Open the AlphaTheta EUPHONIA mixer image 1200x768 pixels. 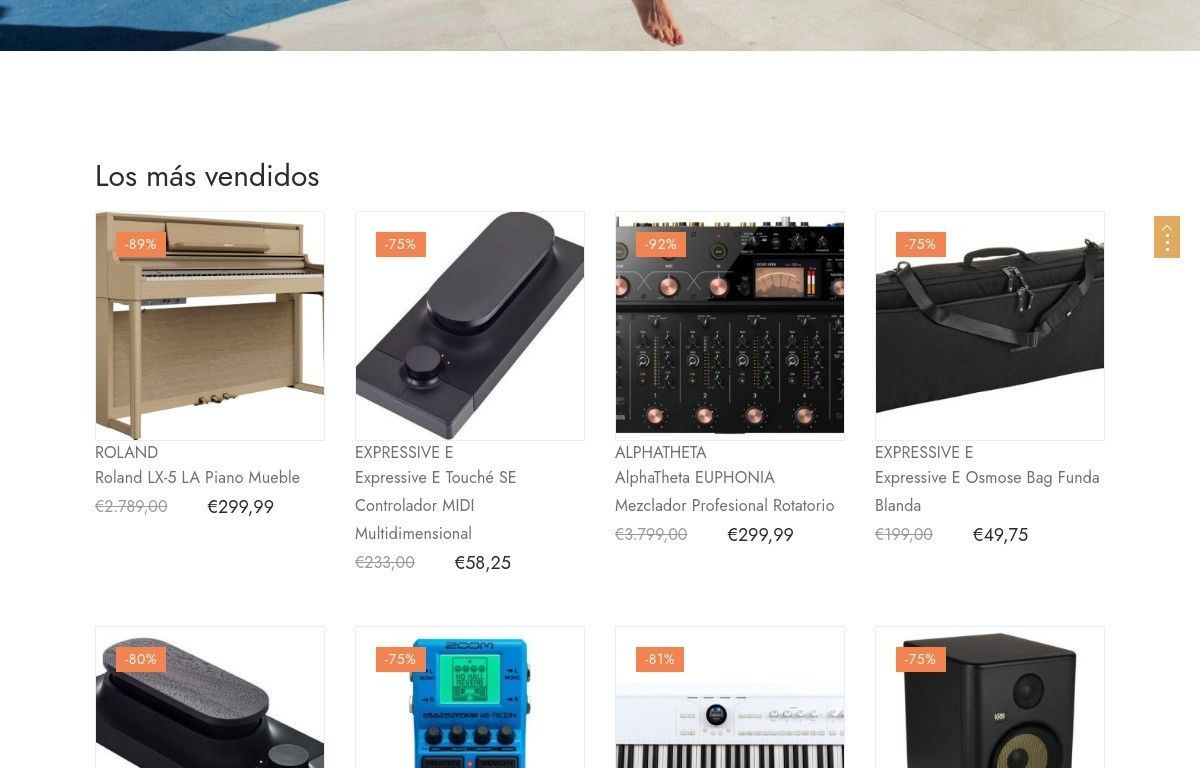(x=730, y=326)
